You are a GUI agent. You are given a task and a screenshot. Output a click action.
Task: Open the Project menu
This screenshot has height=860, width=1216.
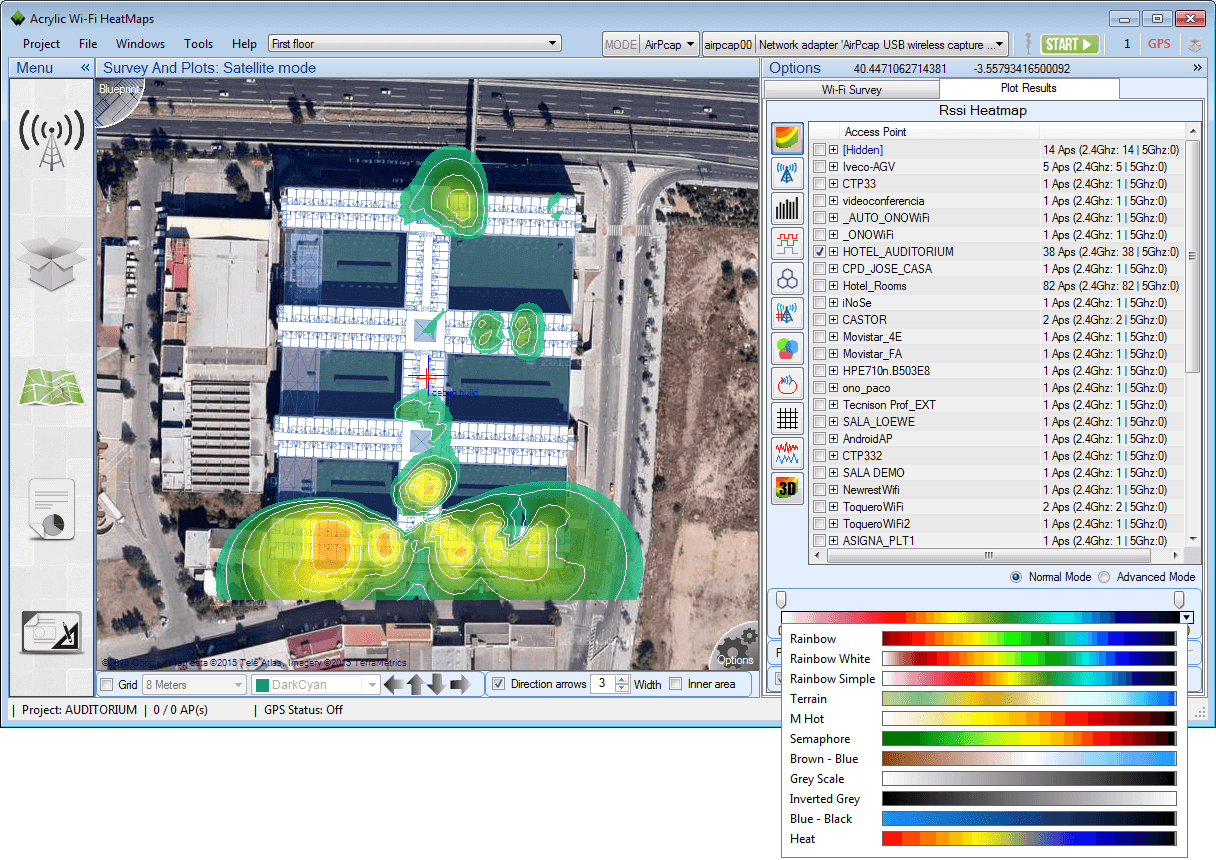41,44
